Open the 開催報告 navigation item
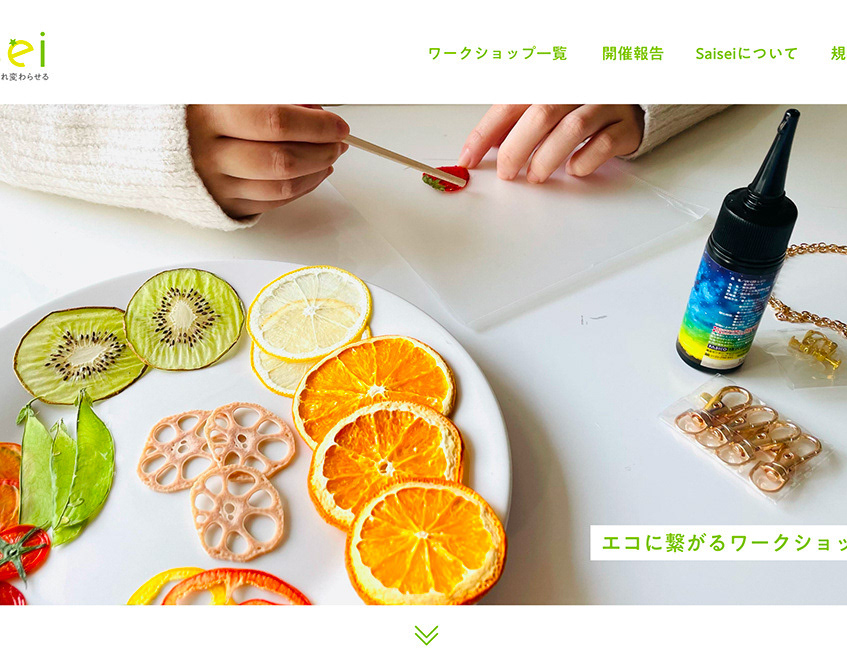The image size is (847, 663). 633,53
